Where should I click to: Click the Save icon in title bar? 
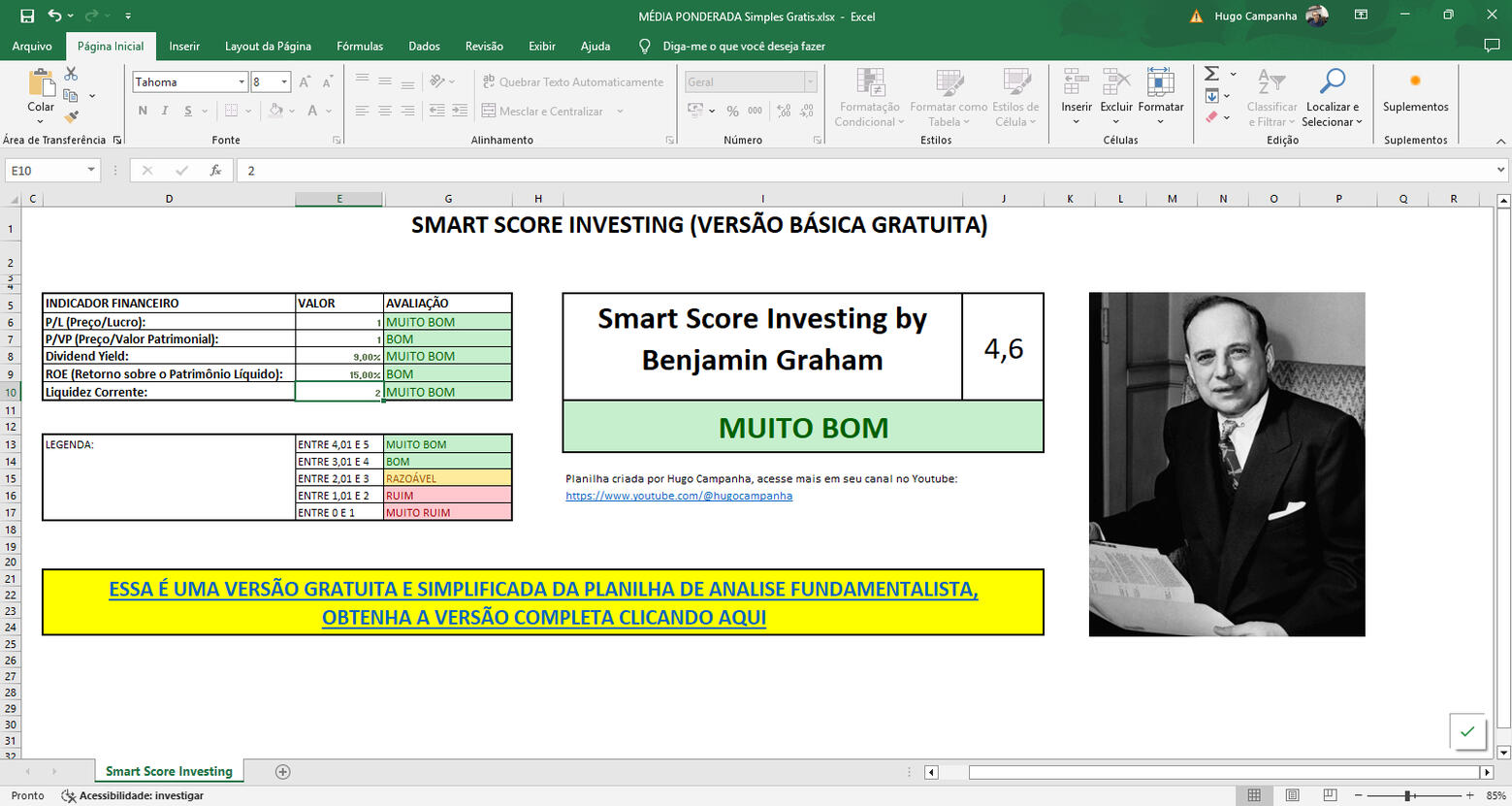(27, 16)
